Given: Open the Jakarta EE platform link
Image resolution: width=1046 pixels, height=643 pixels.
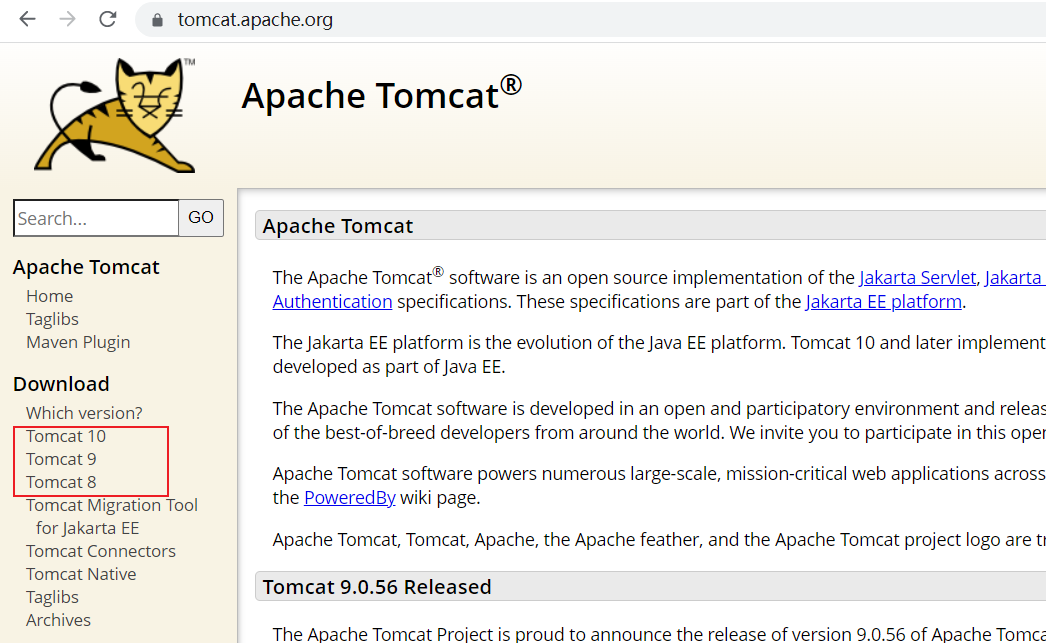Looking at the screenshot, I should (883, 301).
